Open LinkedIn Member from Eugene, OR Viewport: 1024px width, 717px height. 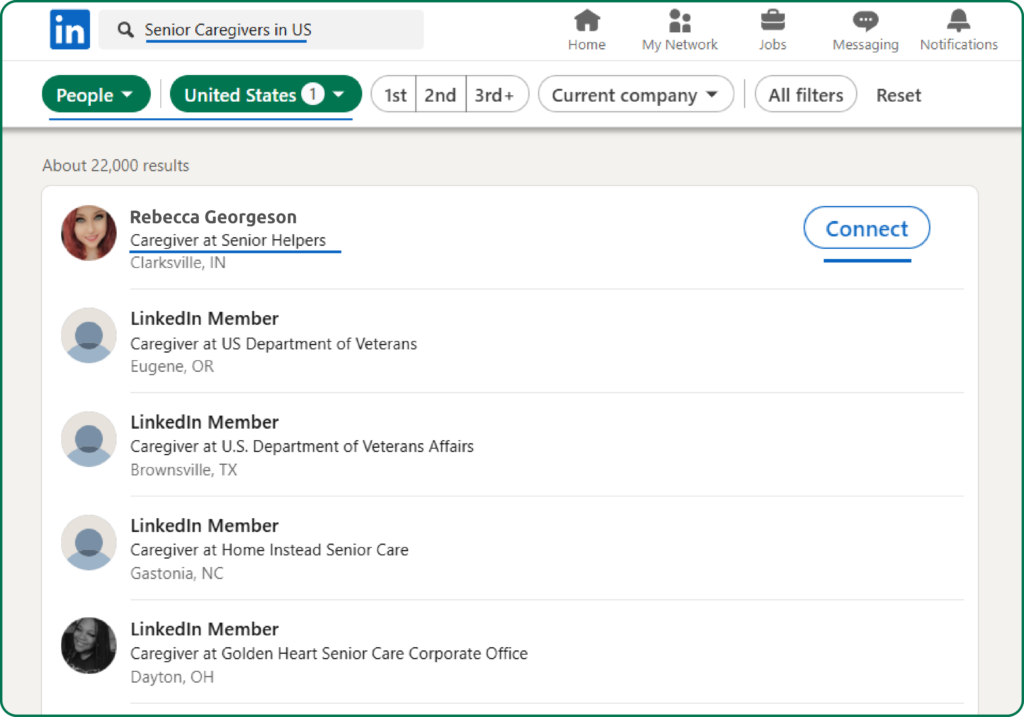[x=204, y=319]
